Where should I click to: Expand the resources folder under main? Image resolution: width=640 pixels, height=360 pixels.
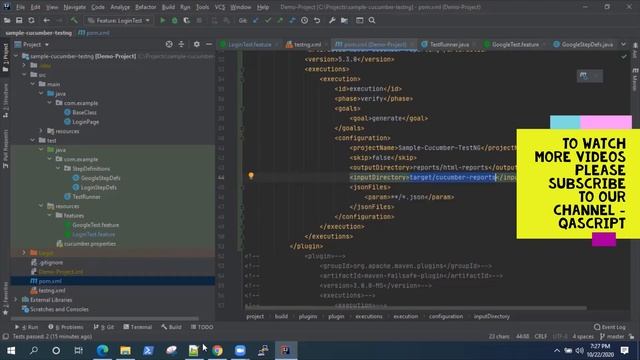point(41,131)
